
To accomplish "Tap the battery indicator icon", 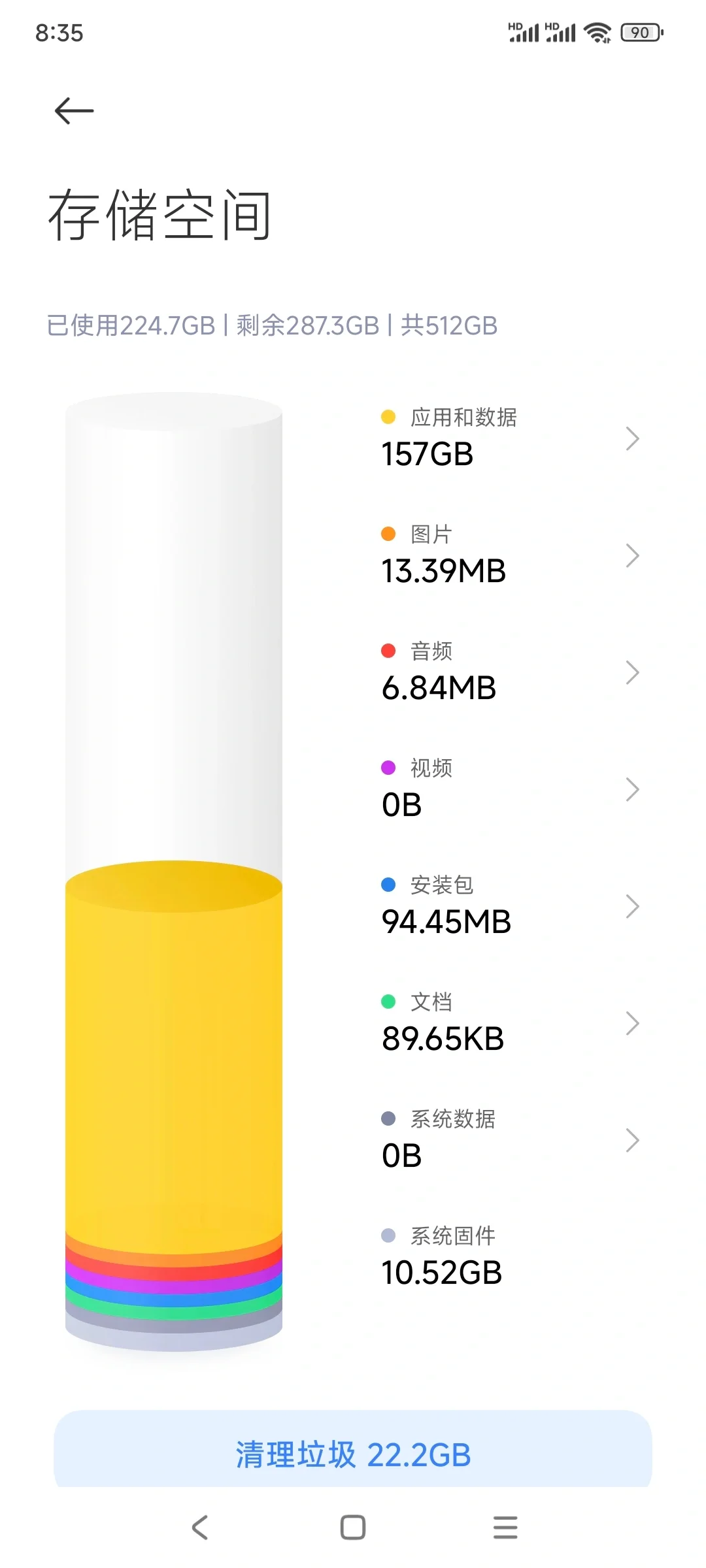I will (641, 33).
